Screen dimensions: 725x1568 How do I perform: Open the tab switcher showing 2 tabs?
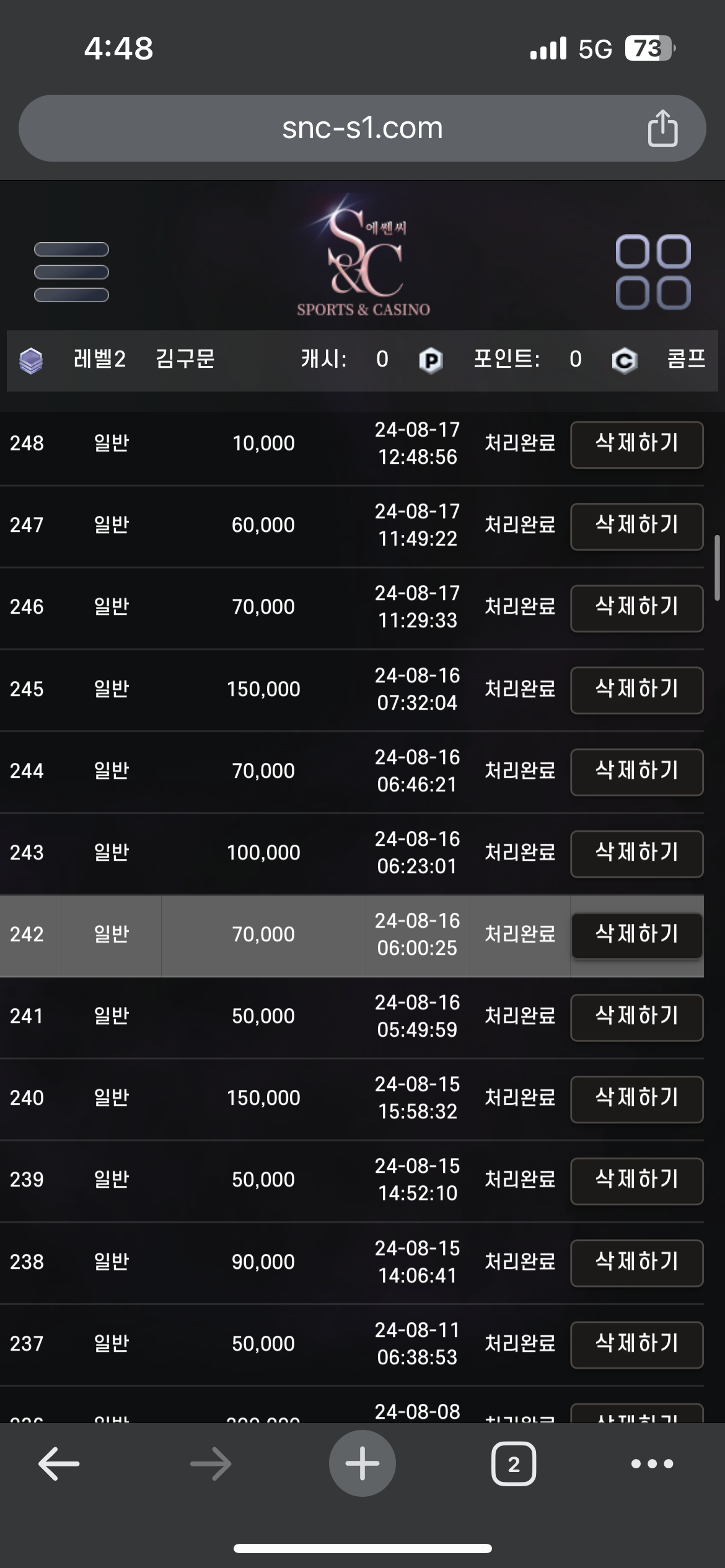[x=513, y=1464]
